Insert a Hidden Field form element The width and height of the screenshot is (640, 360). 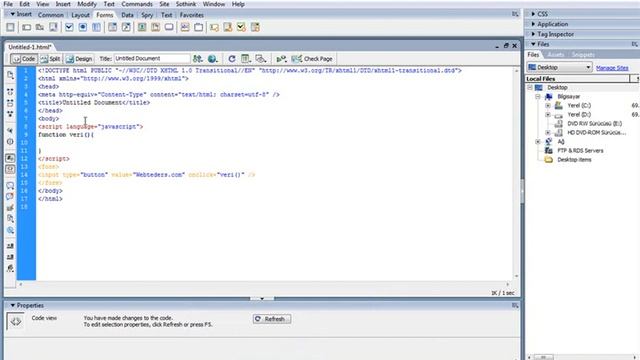[x=40, y=27]
